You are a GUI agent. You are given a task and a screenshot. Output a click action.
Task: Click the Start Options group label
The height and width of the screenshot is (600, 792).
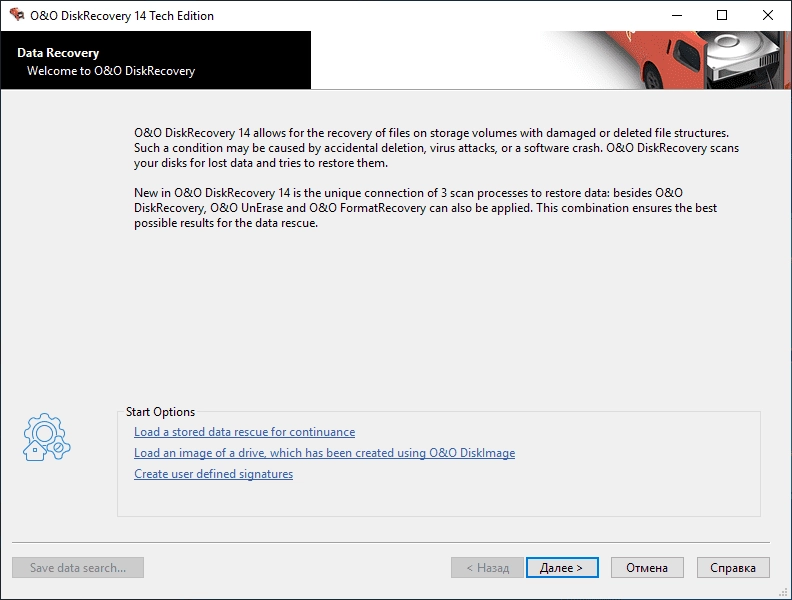(160, 412)
